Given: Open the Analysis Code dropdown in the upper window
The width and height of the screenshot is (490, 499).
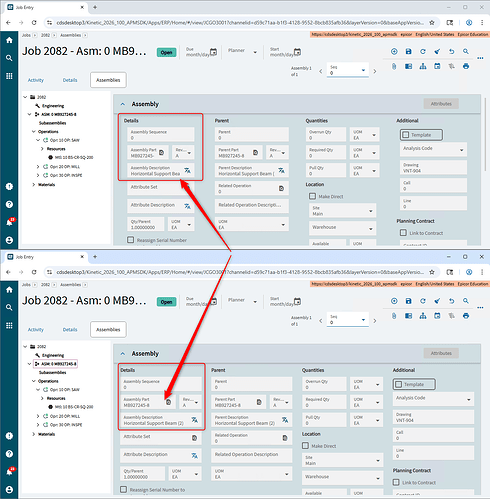Looking at the screenshot, I should click(x=433, y=150).
